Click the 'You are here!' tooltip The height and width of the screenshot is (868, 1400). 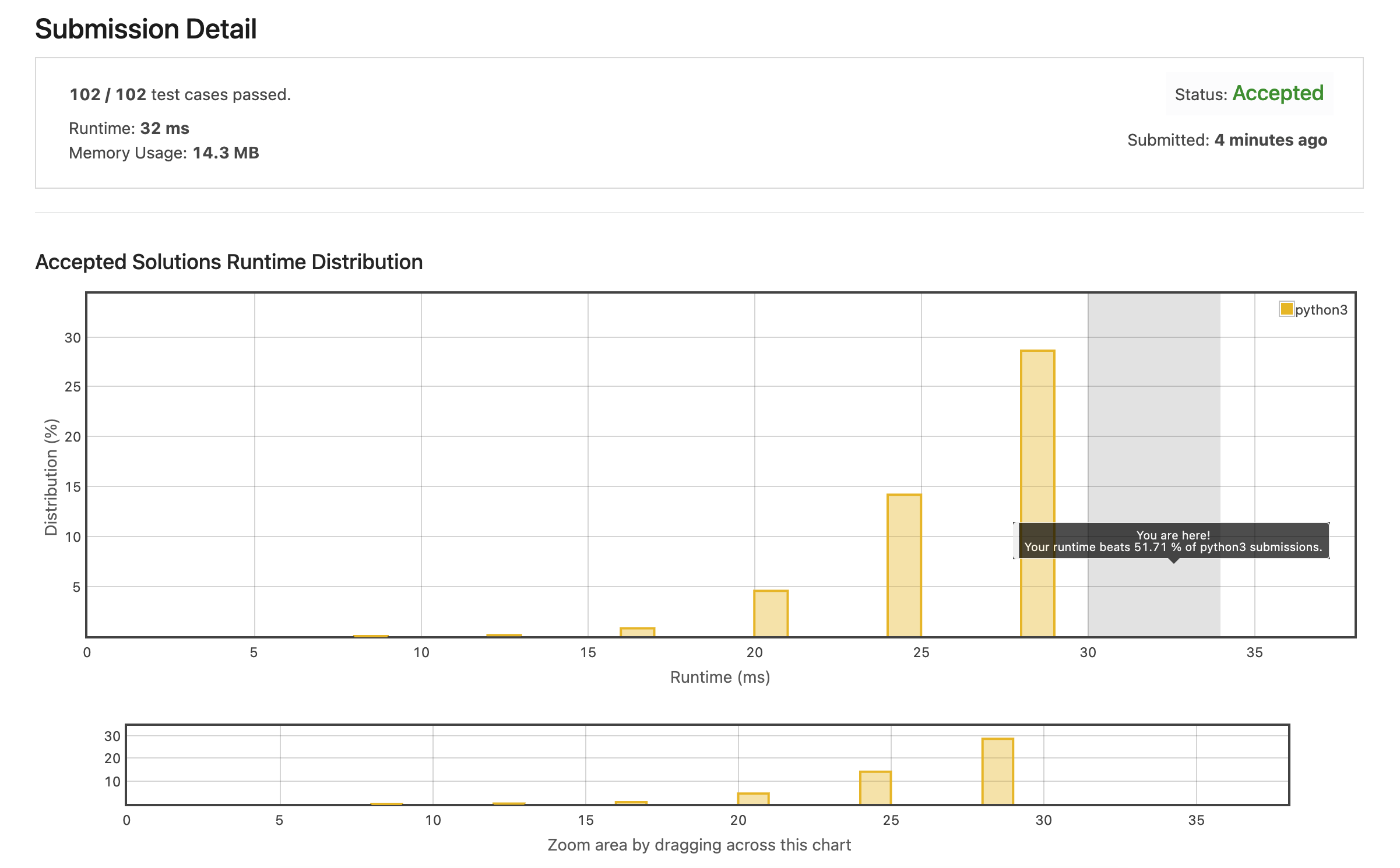[1173, 541]
